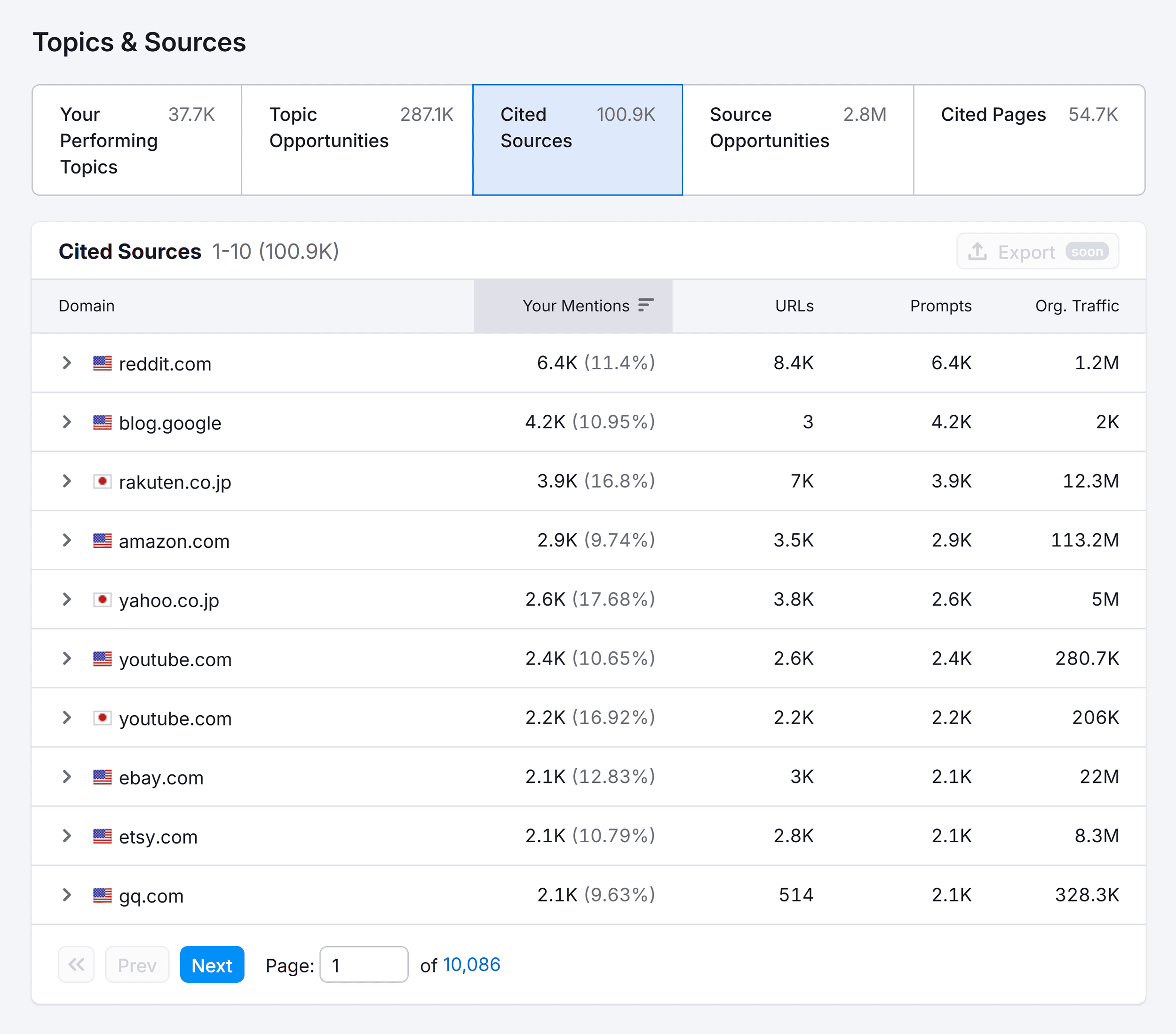Expand the etsy.com row
The image size is (1176, 1034).
point(66,836)
